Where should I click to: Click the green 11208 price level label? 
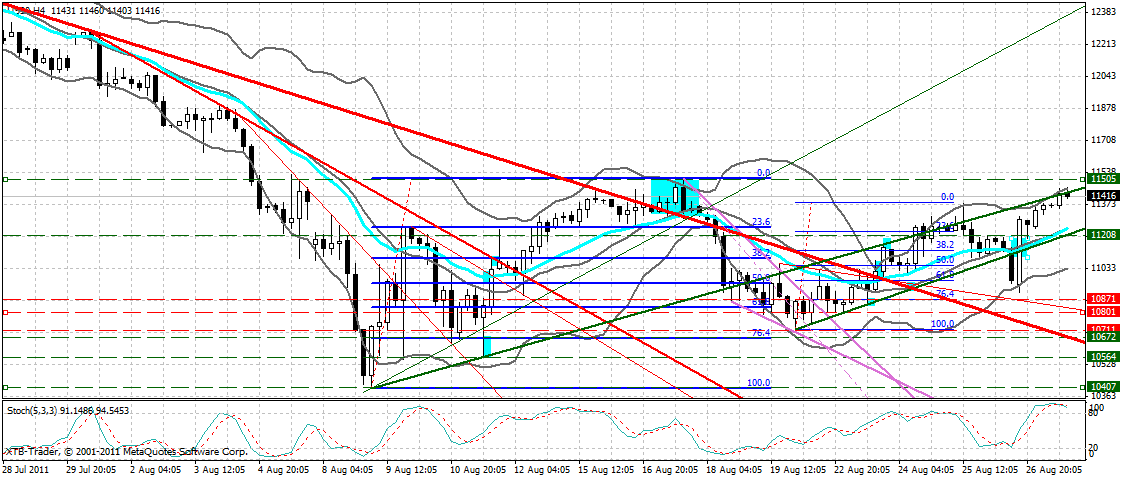pyautogui.click(x=1103, y=234)
